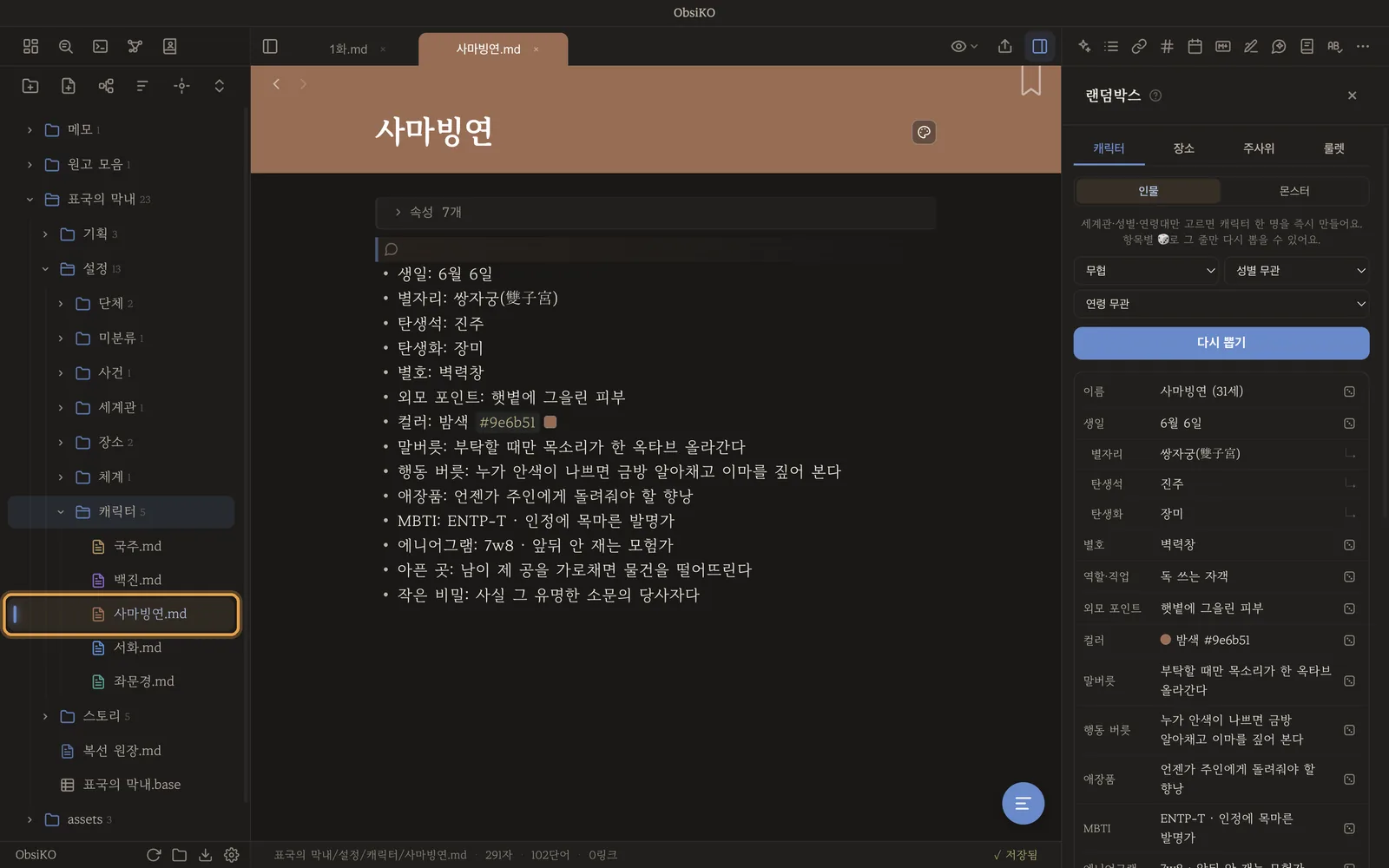The image size is (1389, 868).
Task: Open the graph view icon
Action: point(135,46)
